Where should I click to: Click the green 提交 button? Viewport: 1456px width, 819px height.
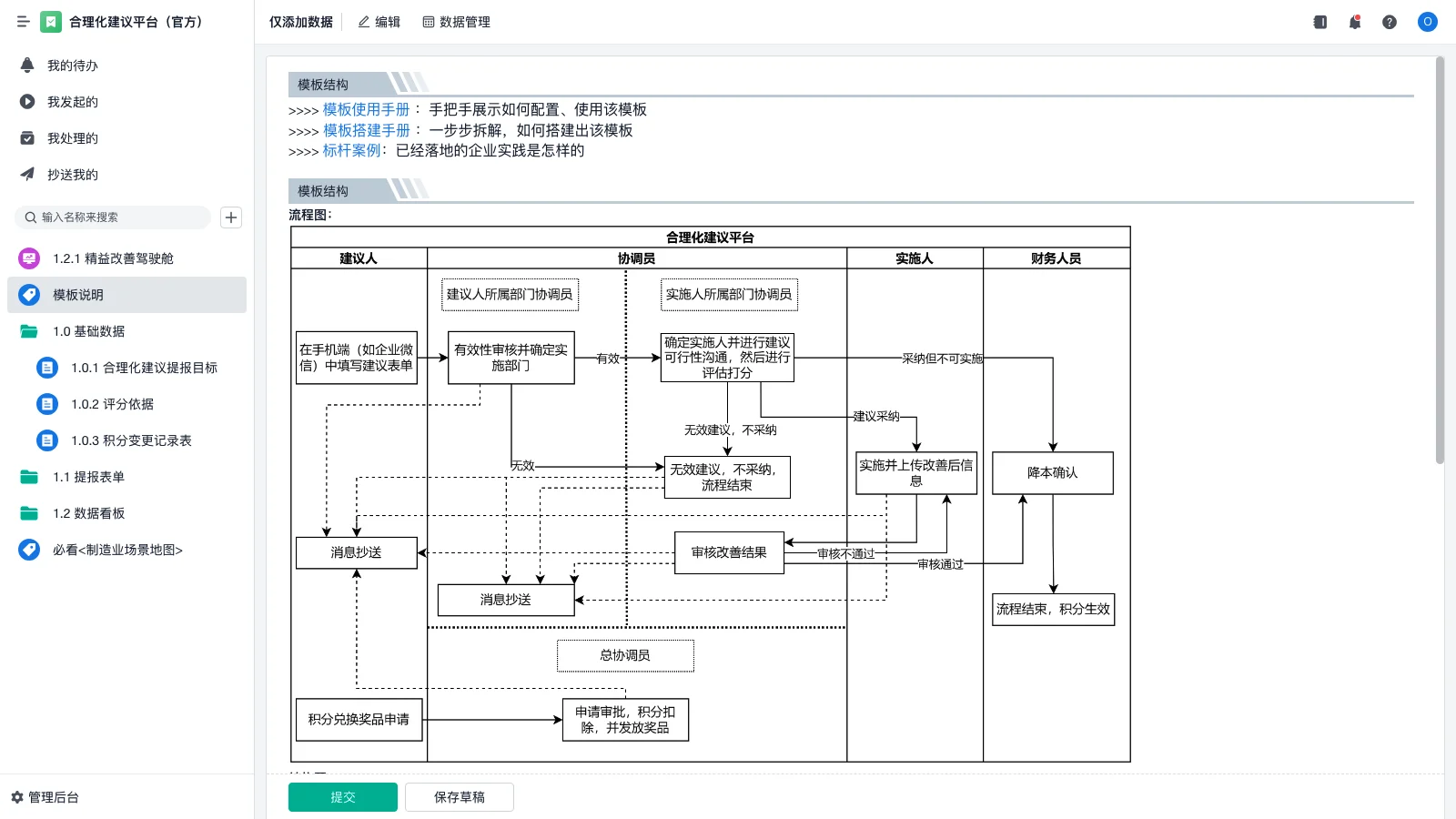(x=342, y=796)
